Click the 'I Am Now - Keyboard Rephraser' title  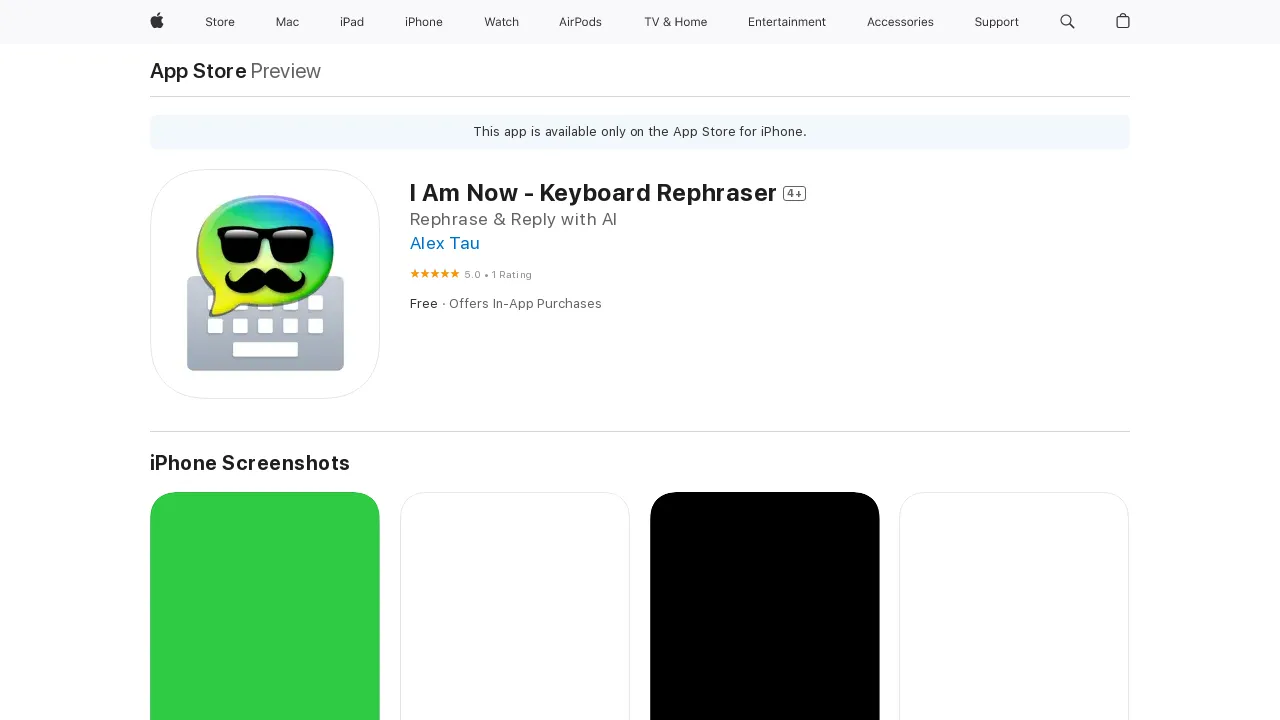pyautogui.click(x=593, y=193)
